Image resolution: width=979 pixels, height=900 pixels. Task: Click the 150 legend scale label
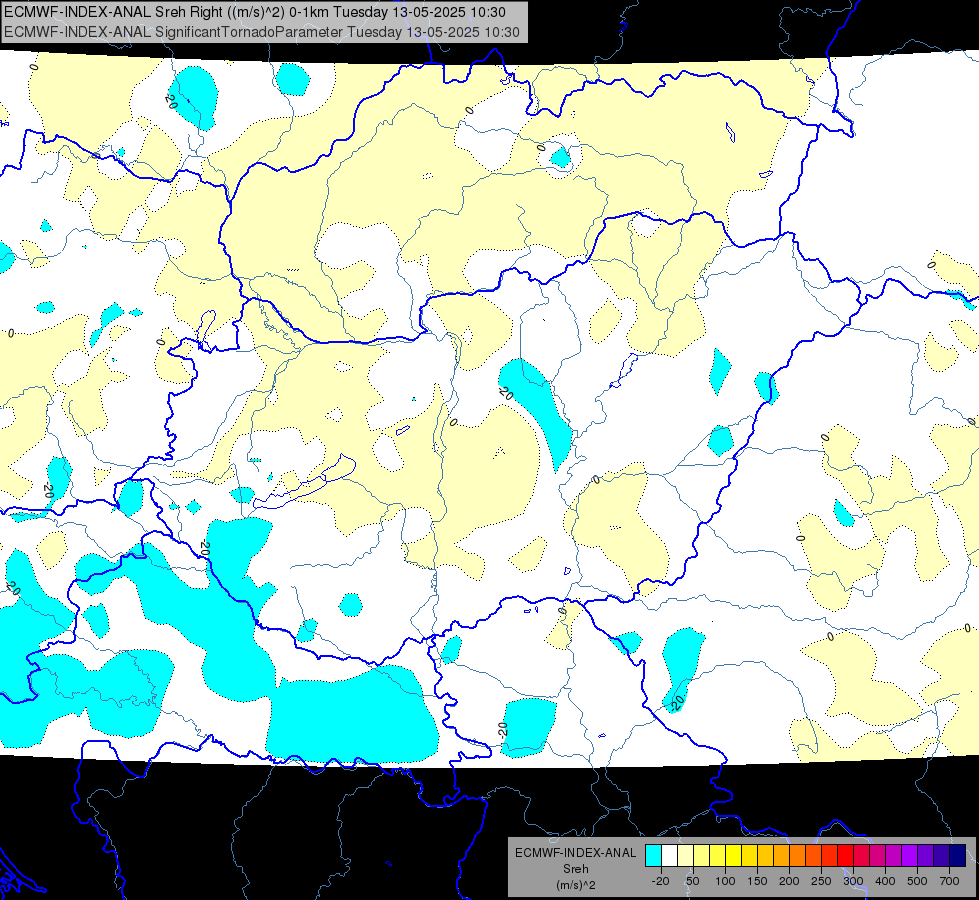757,881
